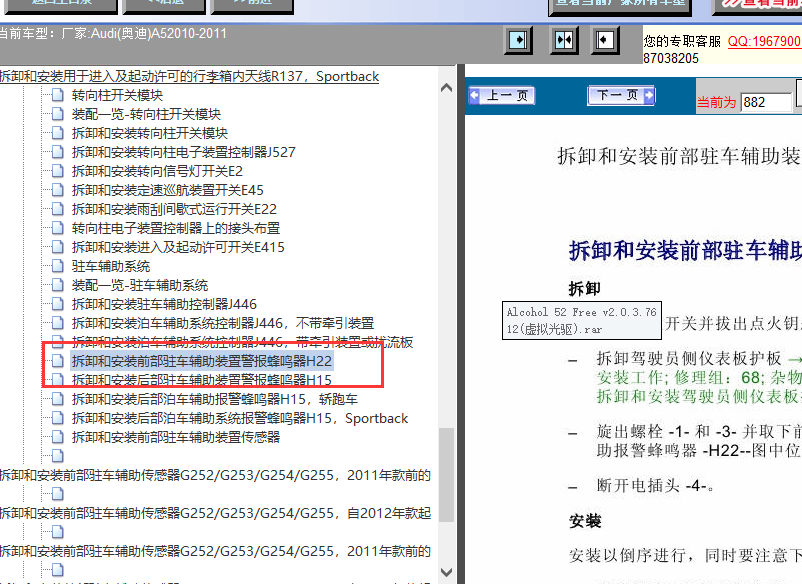Click document icon beside 雨刮间歇式运行开关E22
This screenshot has width=802, height=584.
pos(58,209)
